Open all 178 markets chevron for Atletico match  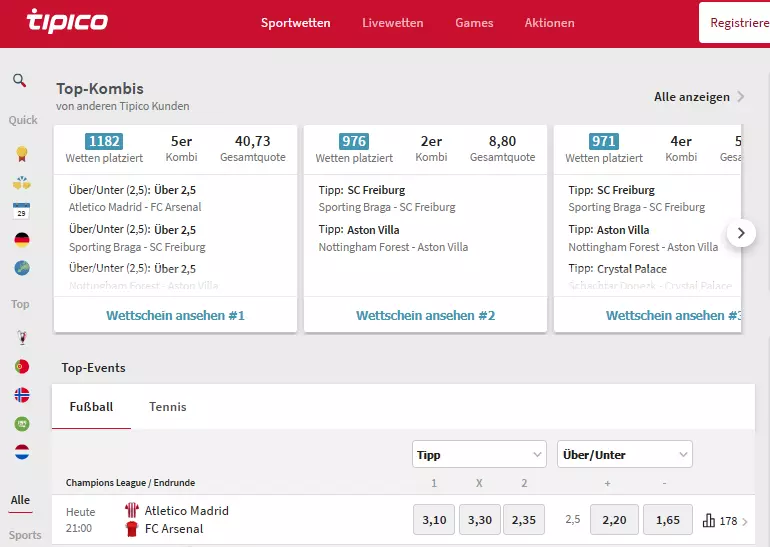(x=745, y=521)
